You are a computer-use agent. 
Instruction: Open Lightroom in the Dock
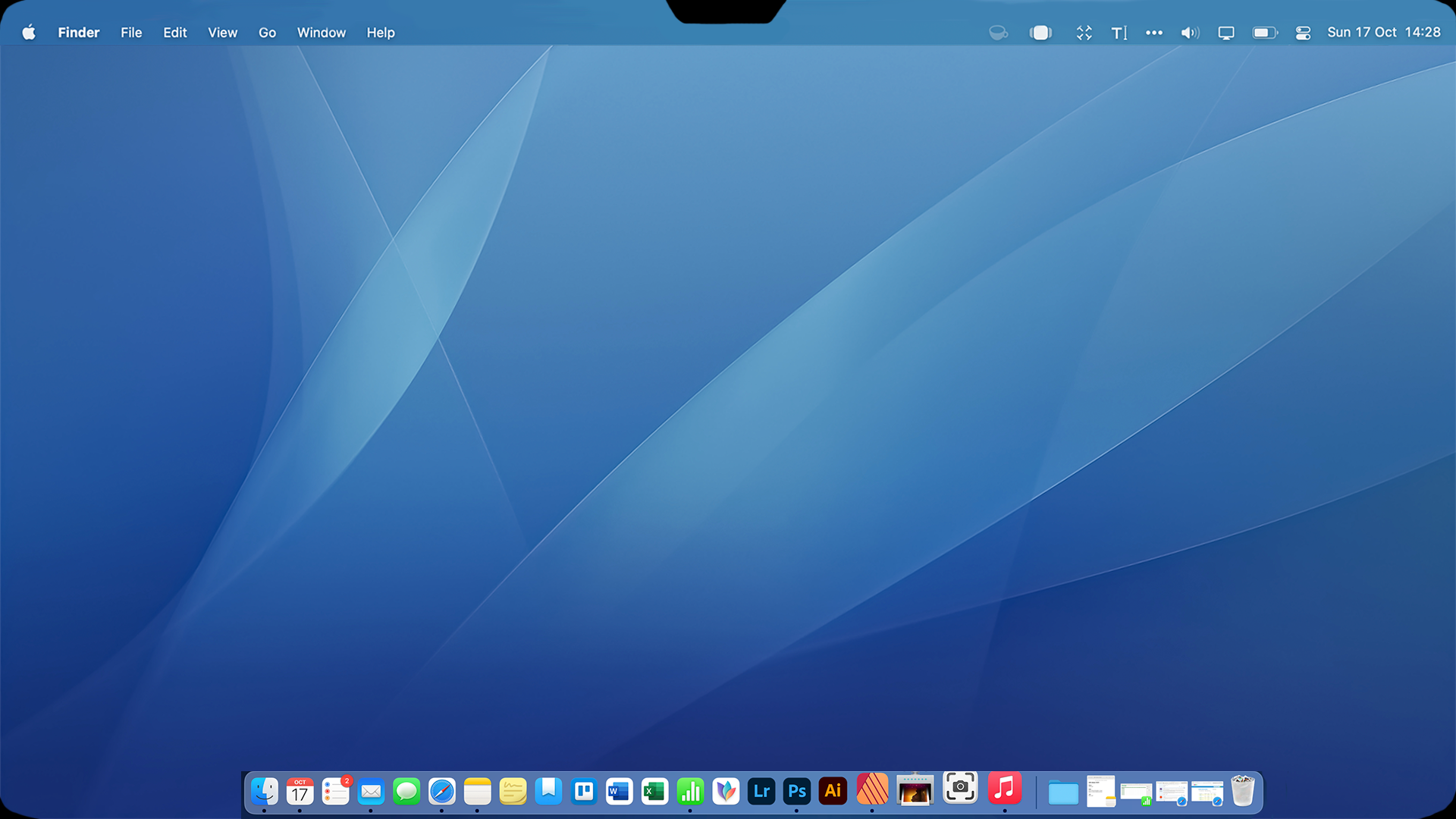click(x=761, y=791)
